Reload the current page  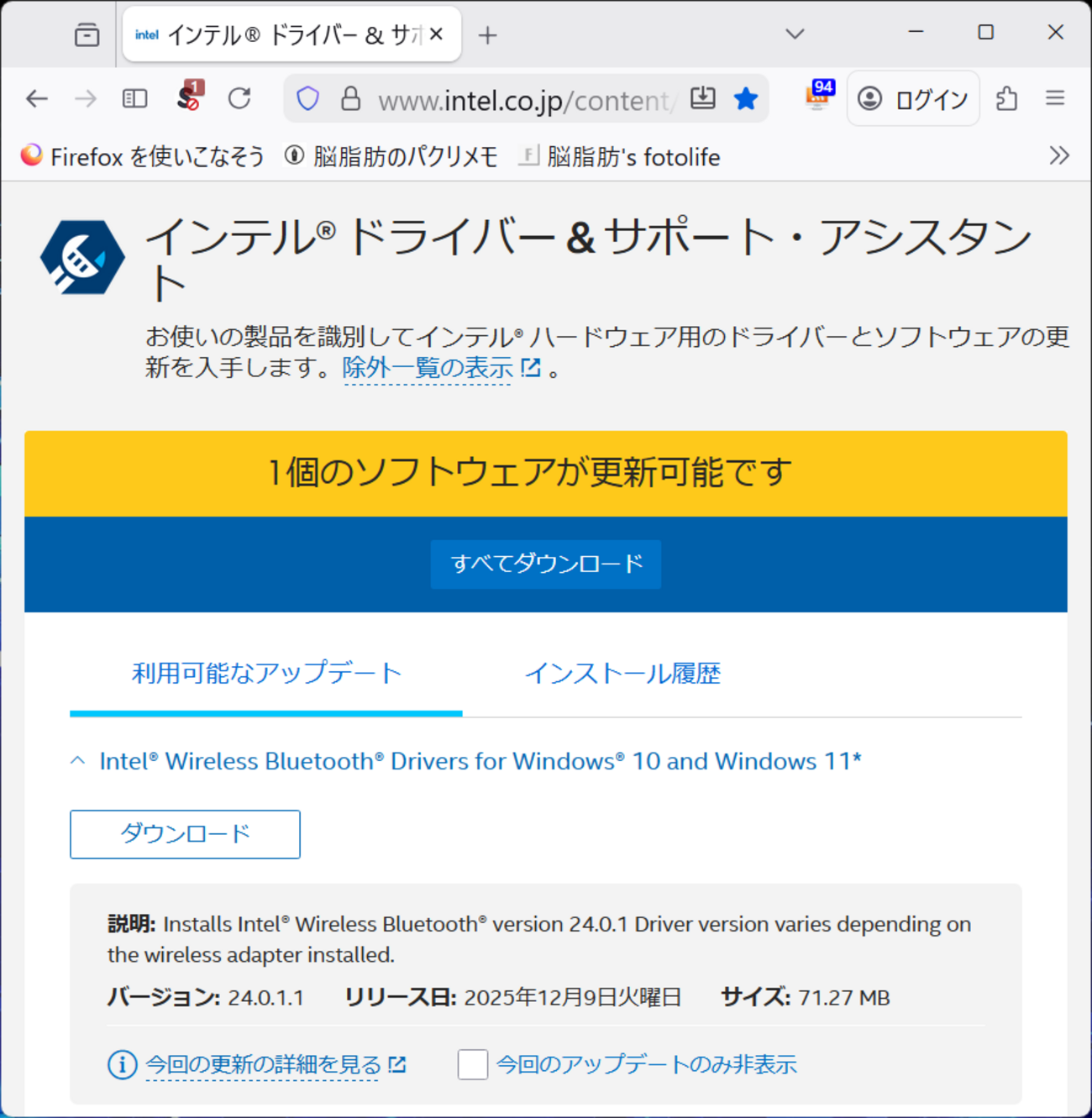[240, 99]
